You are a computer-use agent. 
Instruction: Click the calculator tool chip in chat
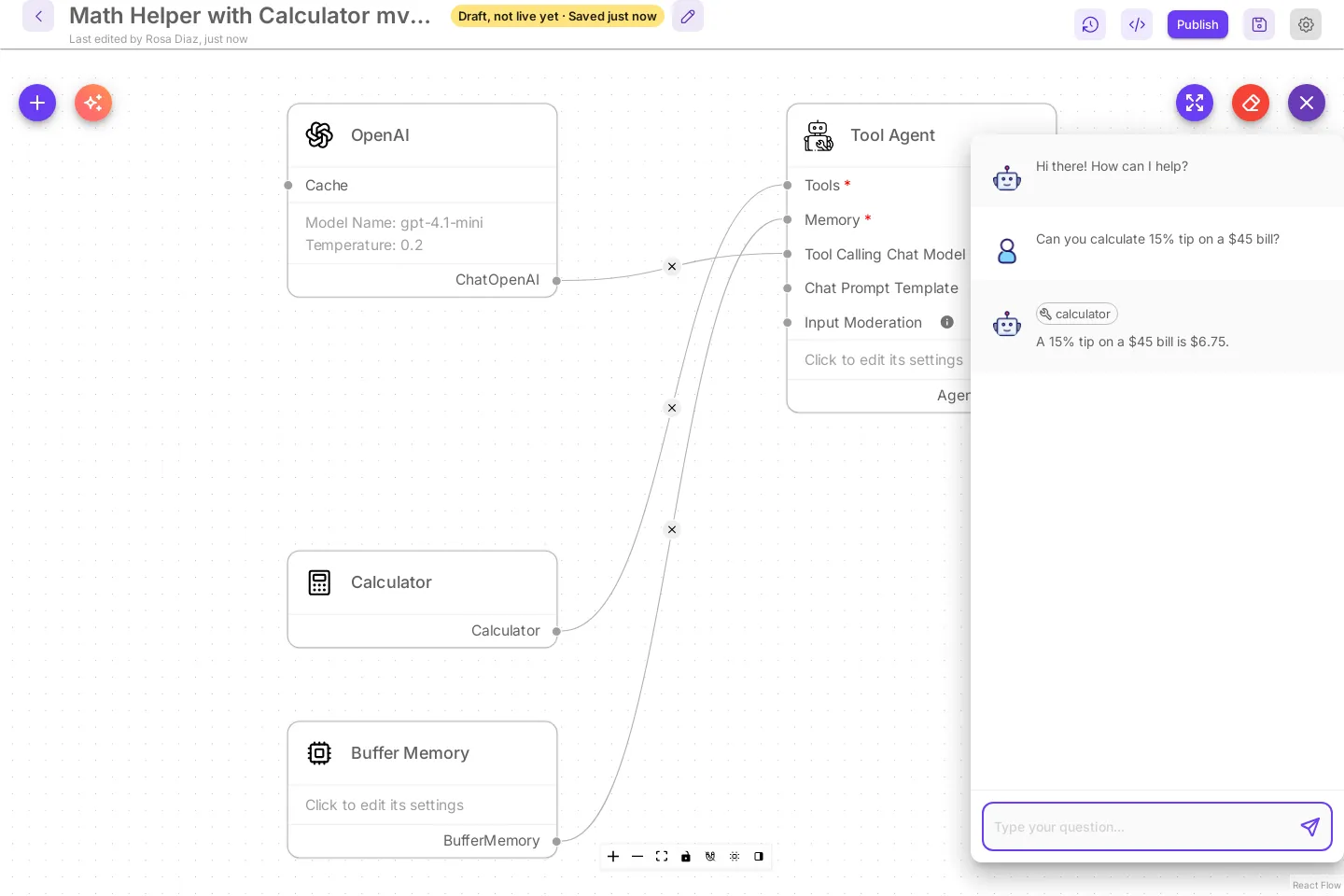click(1076, 314)
